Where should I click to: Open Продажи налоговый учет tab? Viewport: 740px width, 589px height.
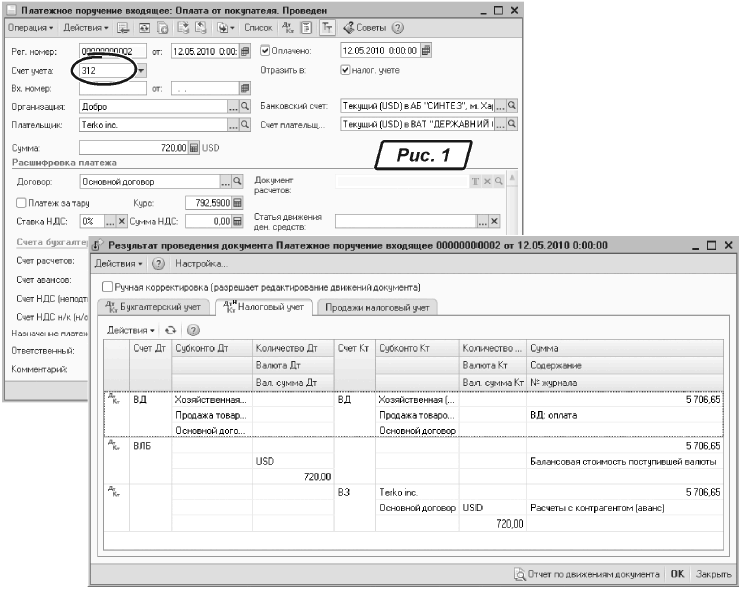coord(377,308)
